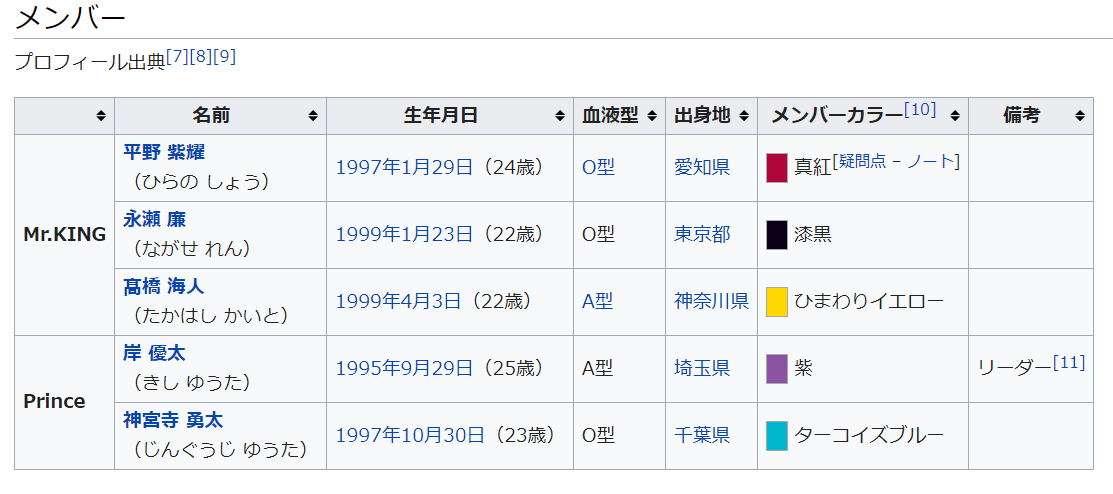Jump to citation [7]
1113x494 pixels.
177,57
